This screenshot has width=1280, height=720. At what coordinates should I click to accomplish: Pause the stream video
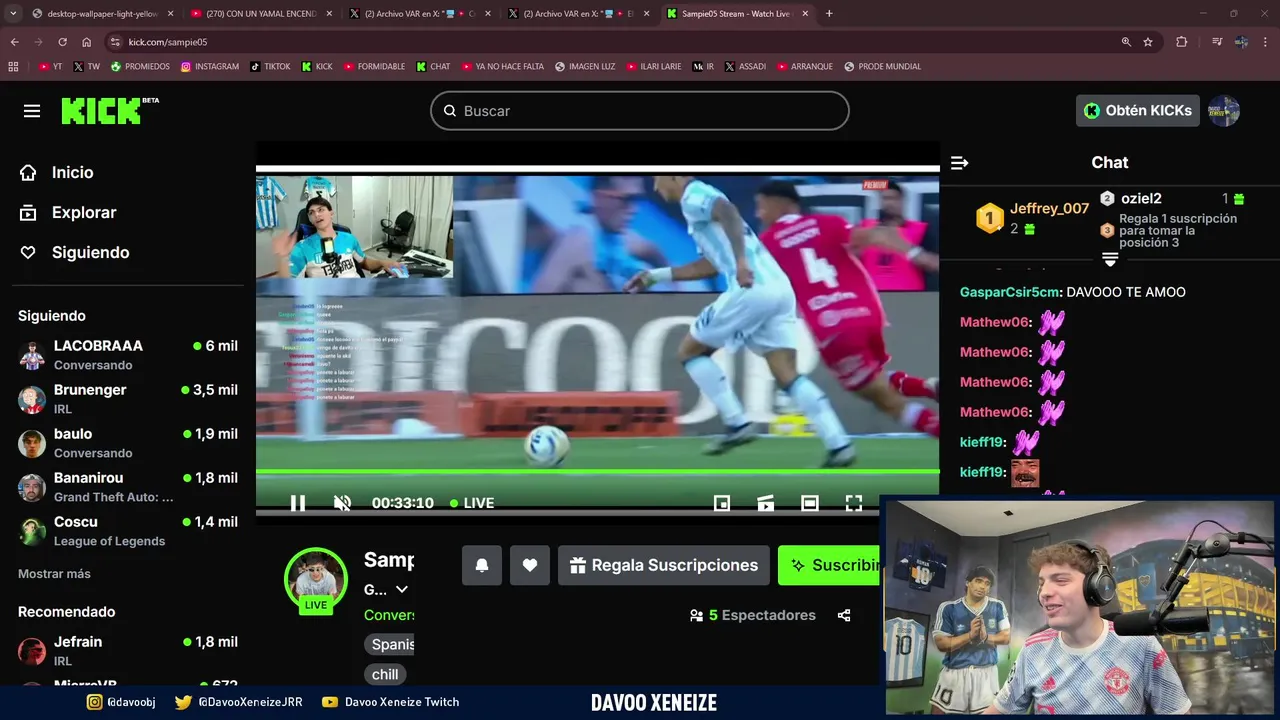(298, 503)
